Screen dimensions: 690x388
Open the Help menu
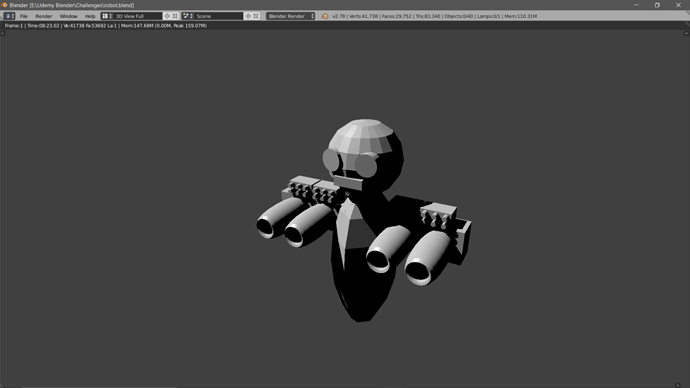click(90, 16)
